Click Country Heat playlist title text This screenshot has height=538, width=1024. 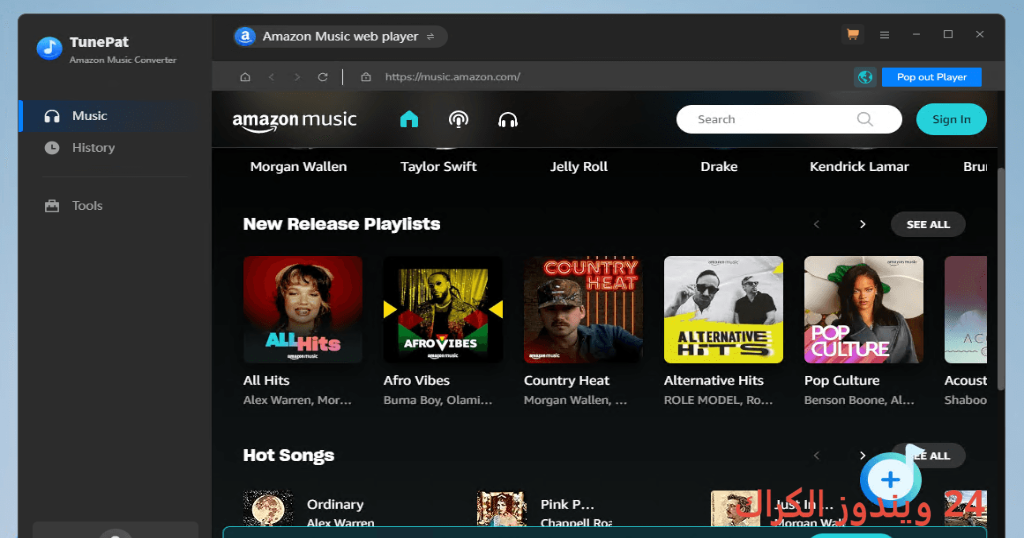coord(566,381)
